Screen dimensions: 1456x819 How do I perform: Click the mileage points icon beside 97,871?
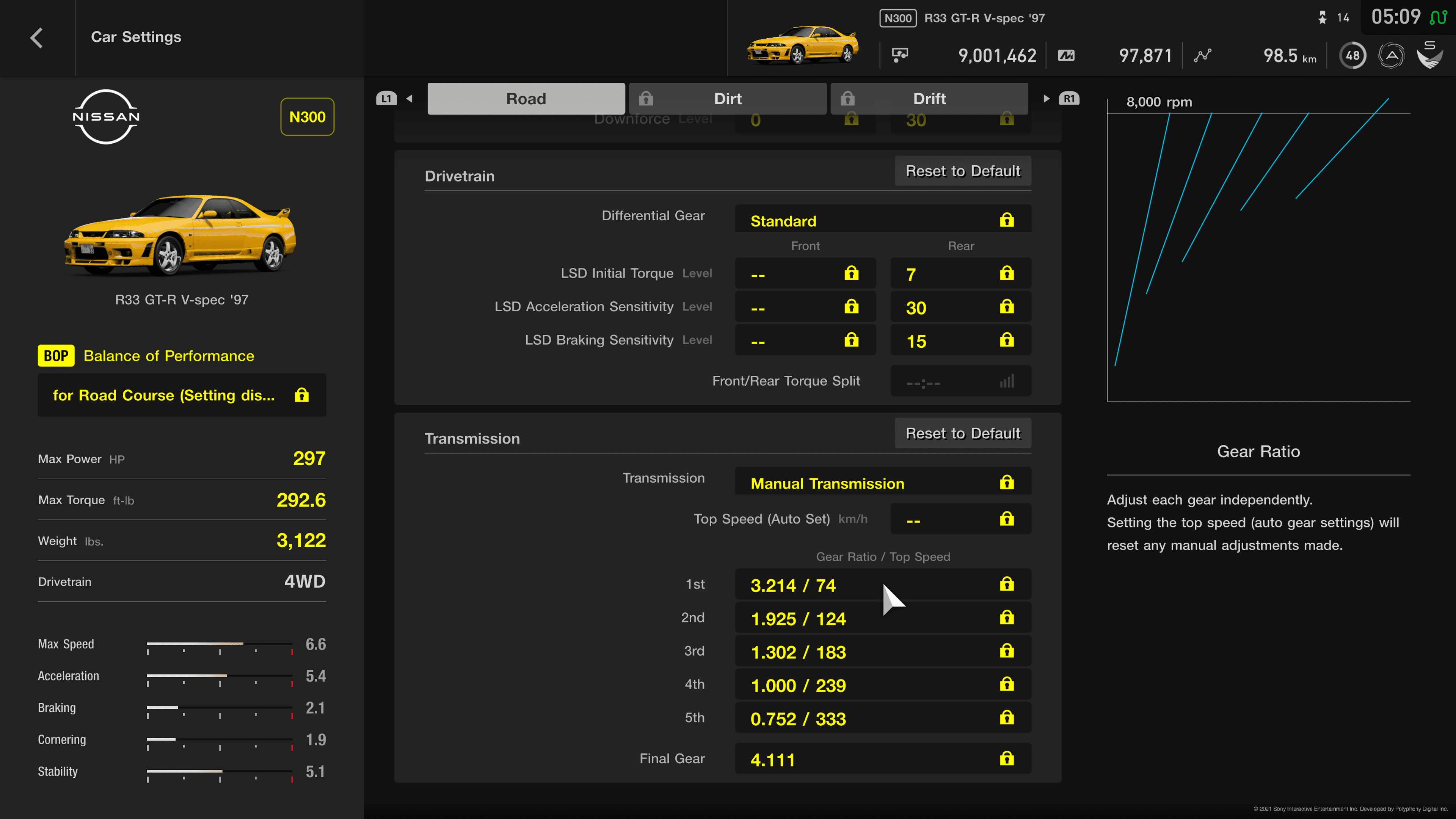pos(1066,55)
